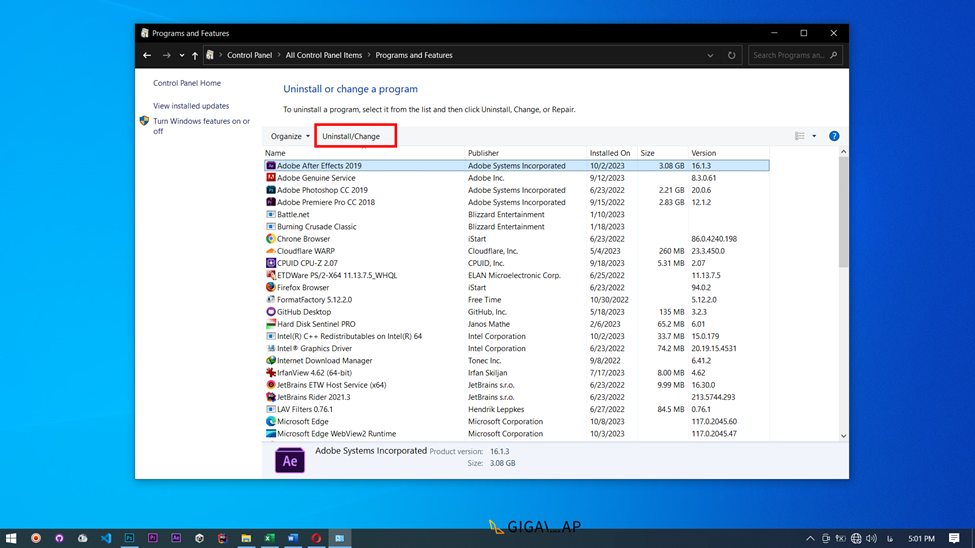This screenshot has height=548, width=975.
Task: Select Internet Download Manager entry
Action: [325, 361]
